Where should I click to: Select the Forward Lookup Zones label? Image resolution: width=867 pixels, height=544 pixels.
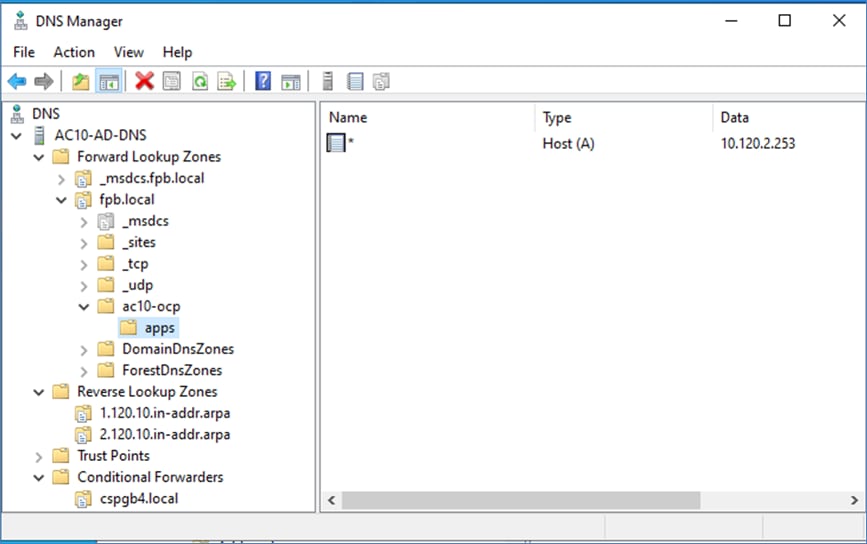coord(149,156)
